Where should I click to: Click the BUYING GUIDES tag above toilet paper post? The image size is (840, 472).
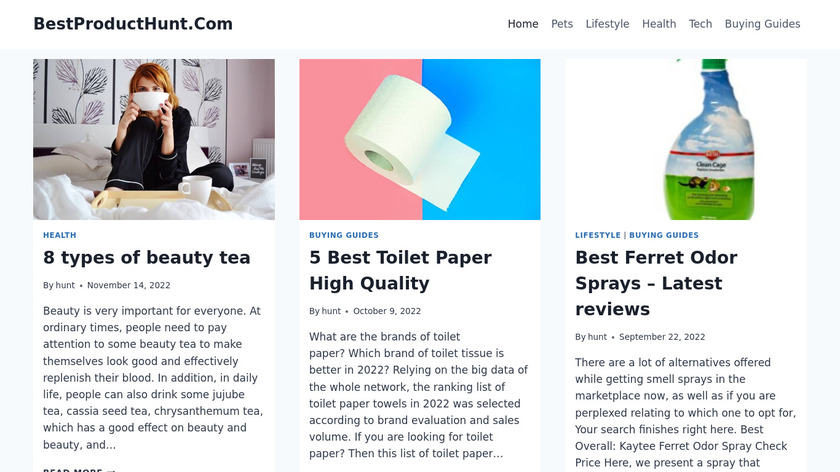tap(344, 235)
